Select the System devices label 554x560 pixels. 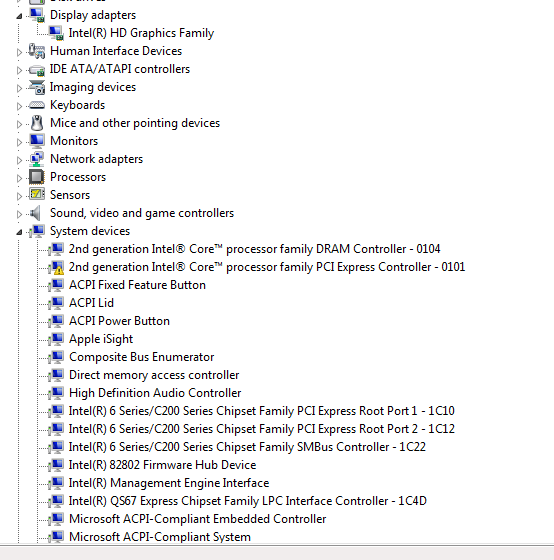click(90, 231)
